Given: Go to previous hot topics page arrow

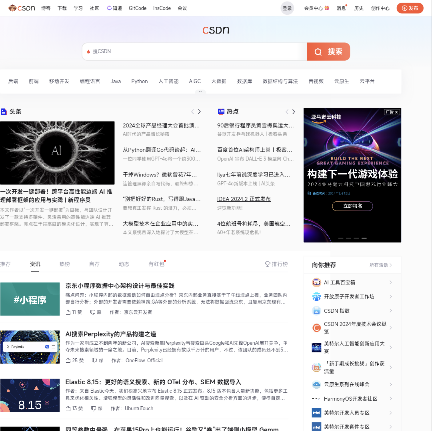Looking at the screenshot, I should [287, 112].
